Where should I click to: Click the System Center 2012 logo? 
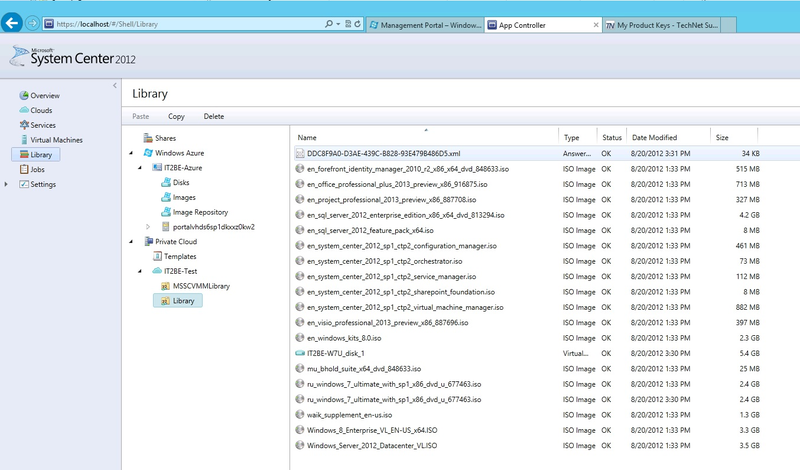tap(72, 57)
